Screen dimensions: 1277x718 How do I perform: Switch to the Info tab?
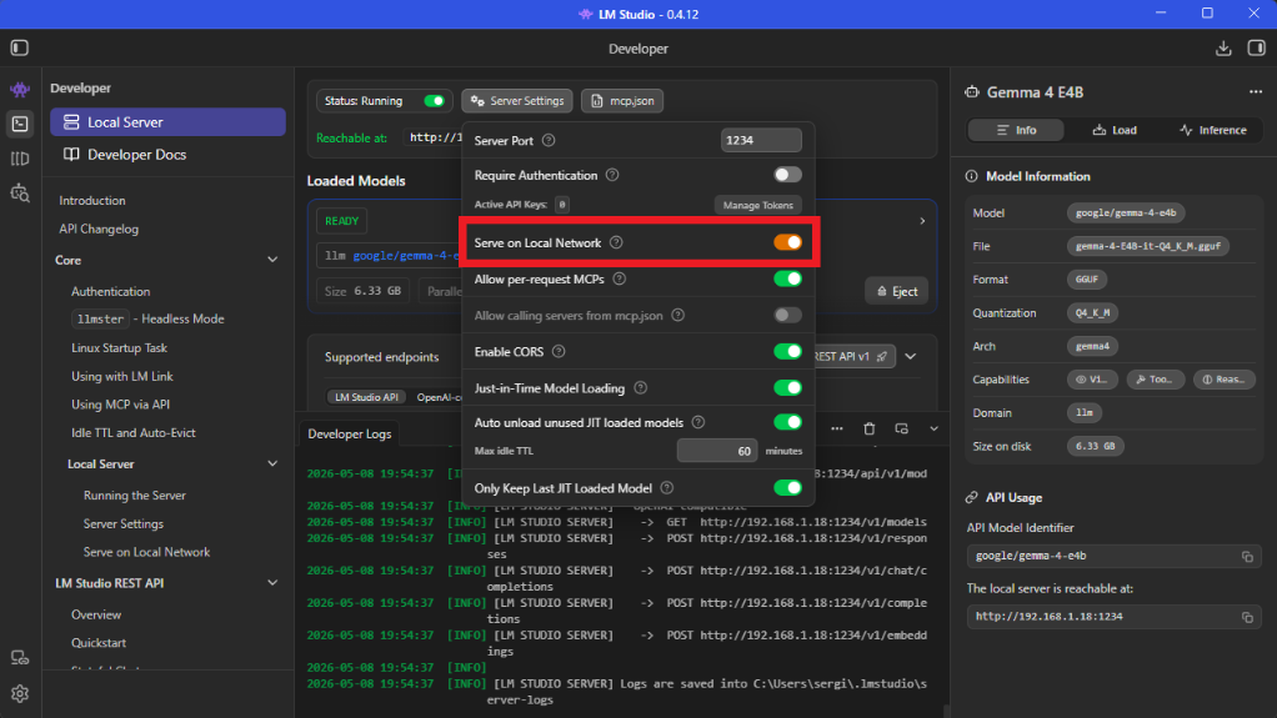coord(1016,130)
